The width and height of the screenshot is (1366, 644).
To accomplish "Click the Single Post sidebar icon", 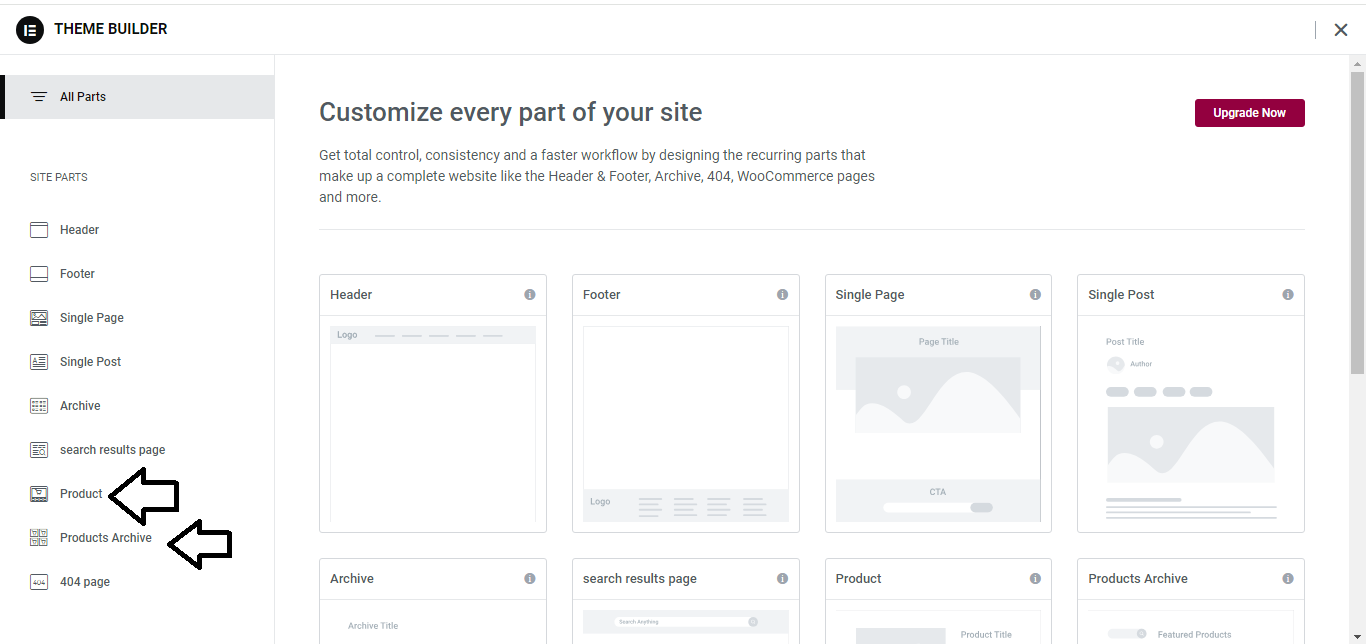I will click(39, 362).
